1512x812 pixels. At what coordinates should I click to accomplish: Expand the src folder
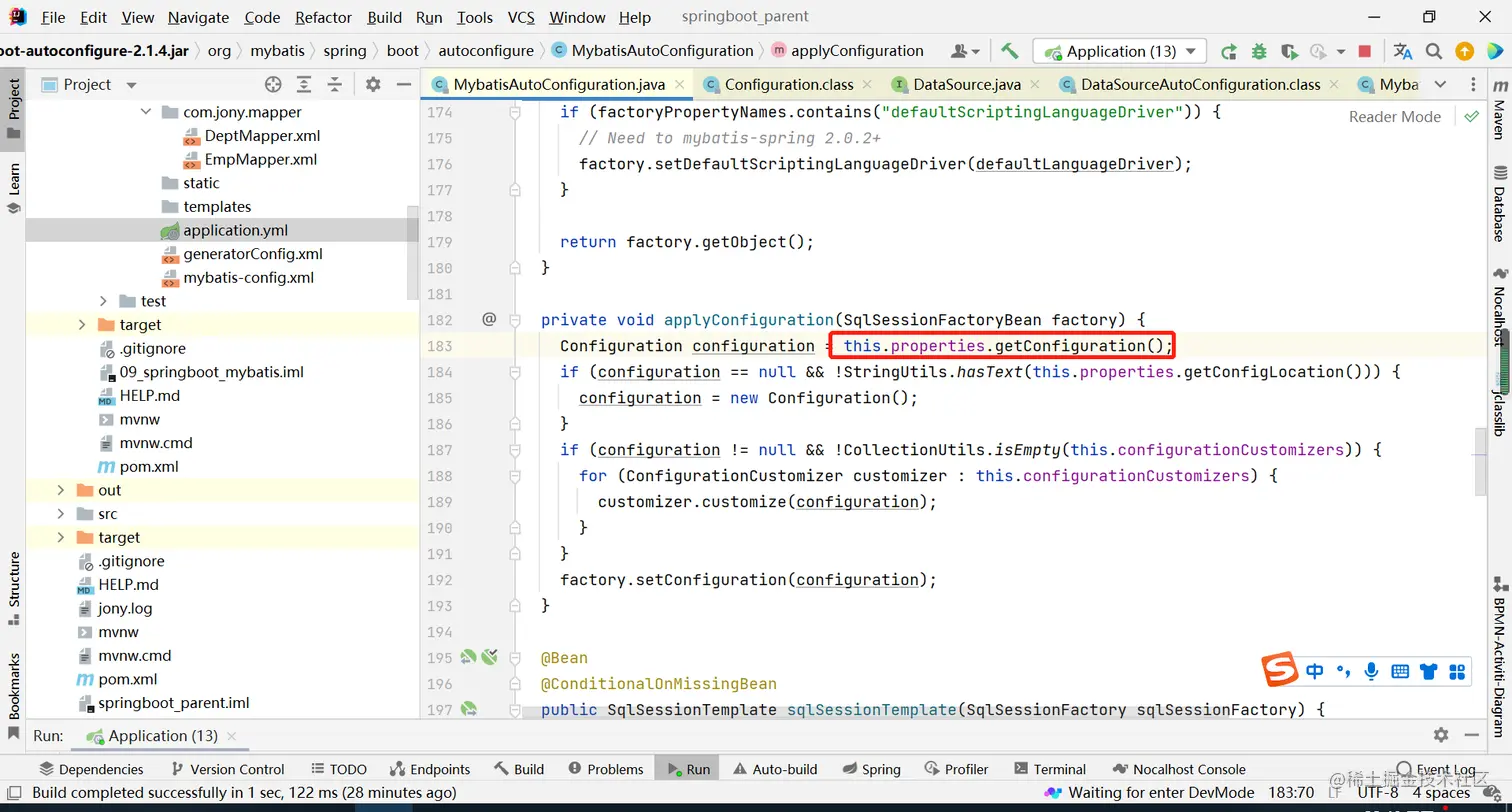60,514
